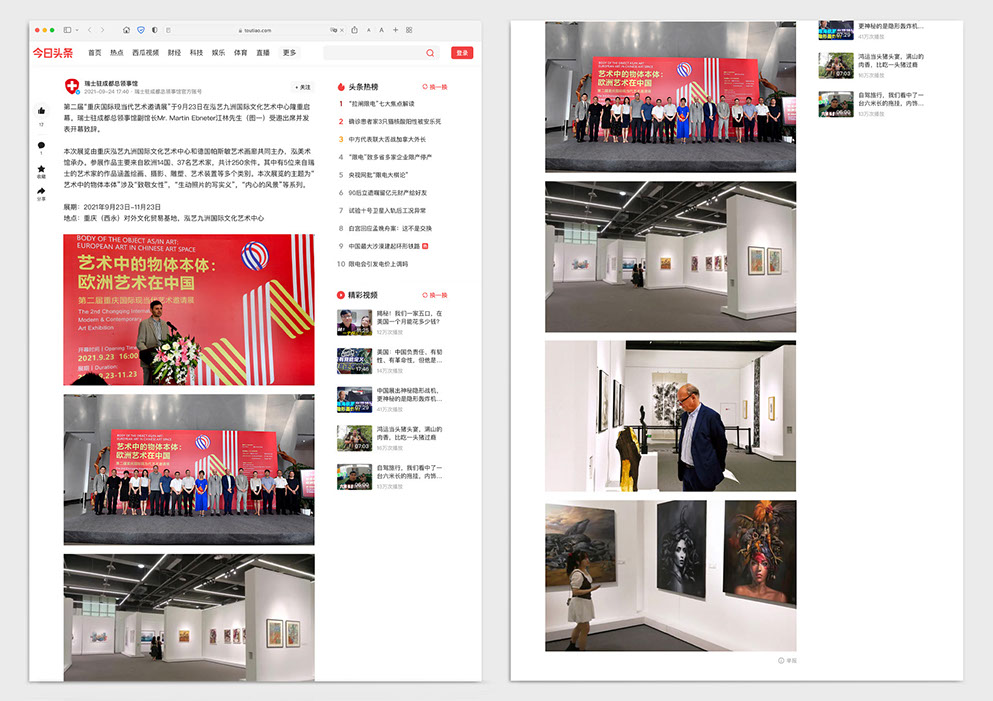
Task: Go forward with the browser forward arrow
Action: point(103,30)
